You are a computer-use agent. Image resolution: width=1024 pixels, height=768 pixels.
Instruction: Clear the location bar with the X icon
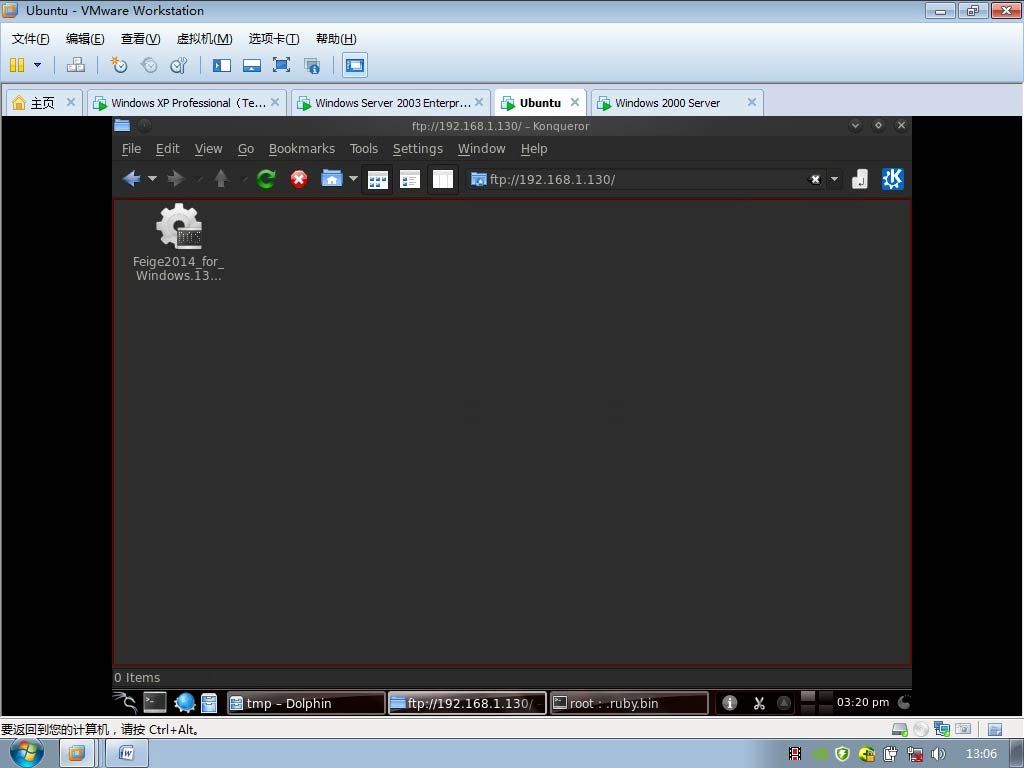tap(815, 179)
